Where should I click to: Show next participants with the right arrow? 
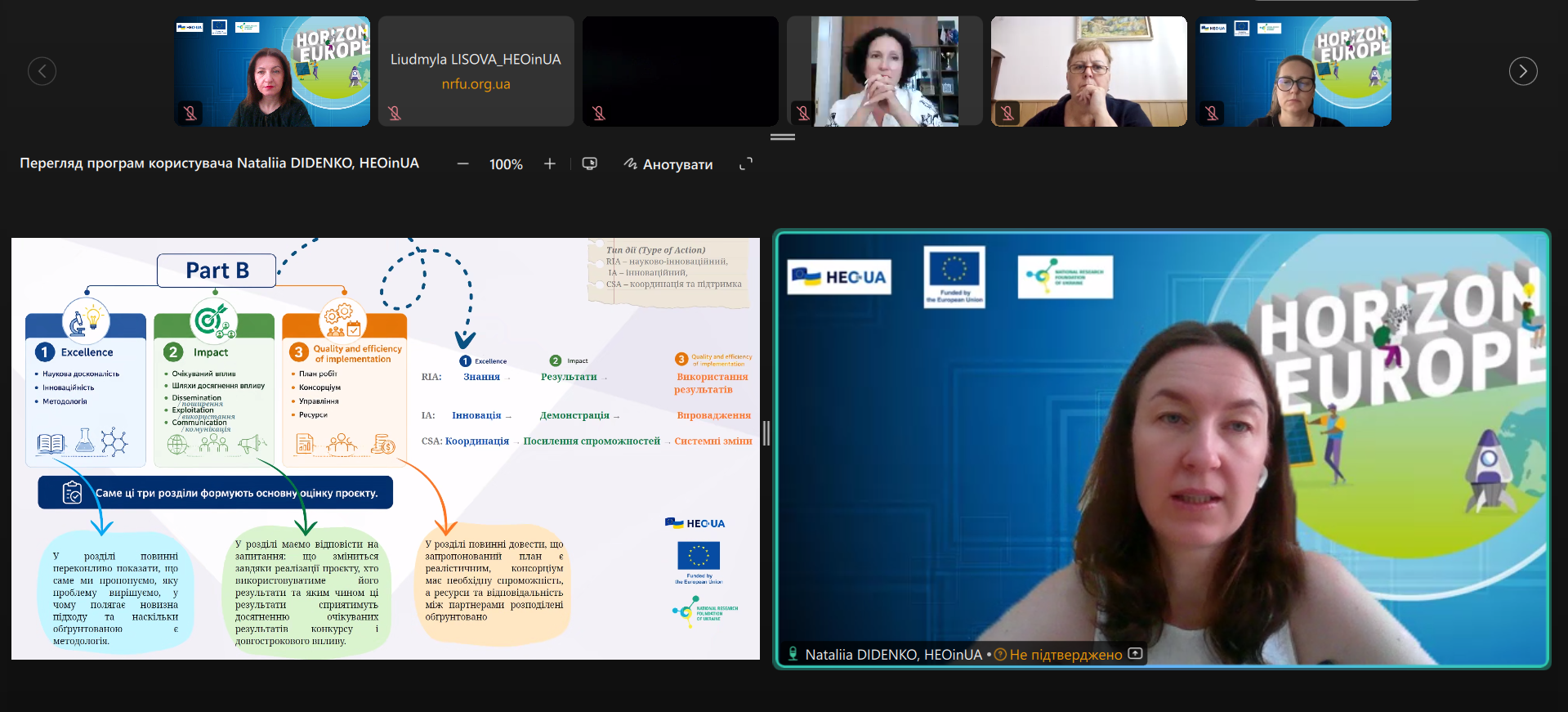[x=1523, y=71]
